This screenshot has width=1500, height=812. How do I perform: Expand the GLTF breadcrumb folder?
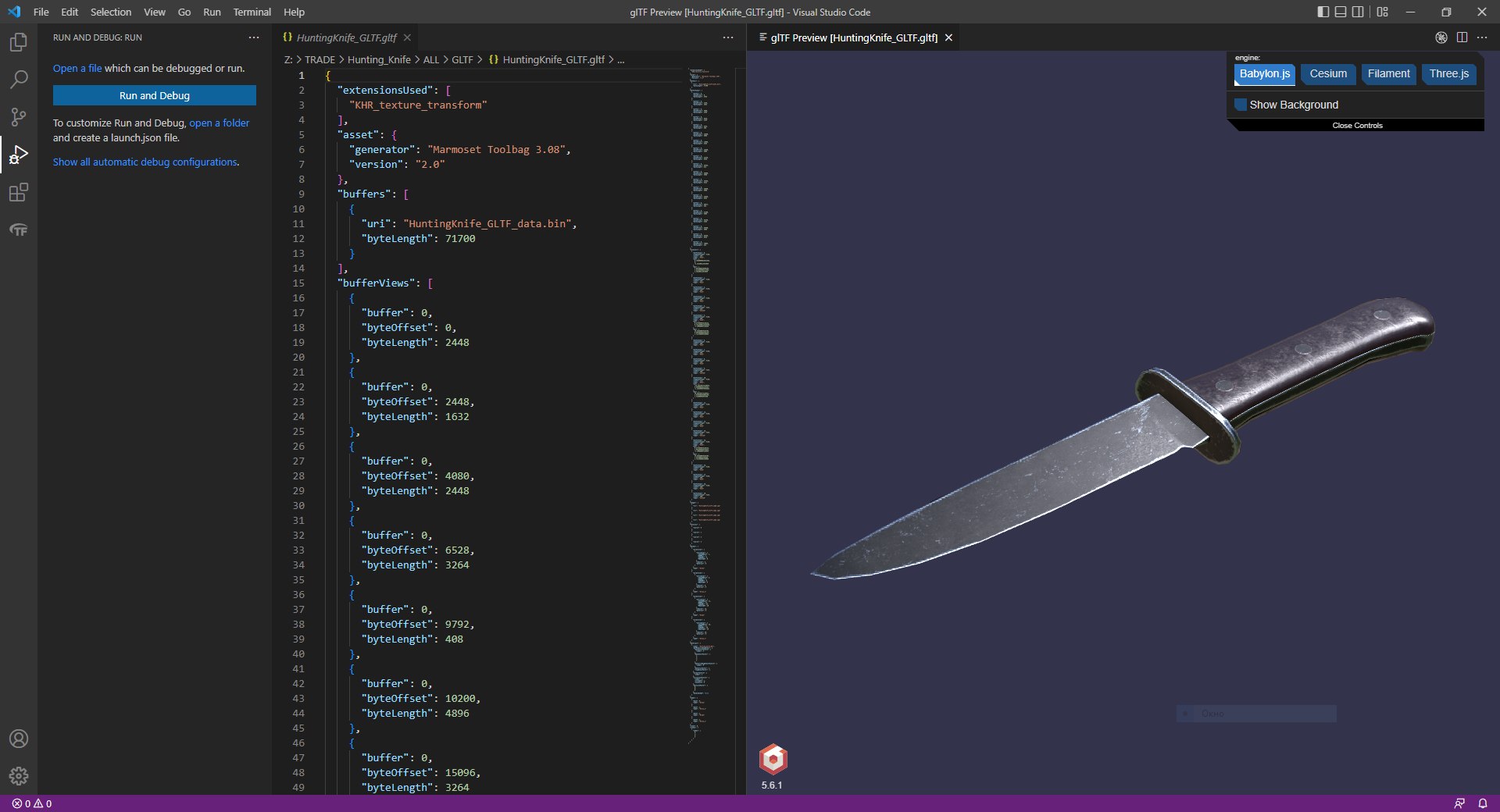point(462,59)
